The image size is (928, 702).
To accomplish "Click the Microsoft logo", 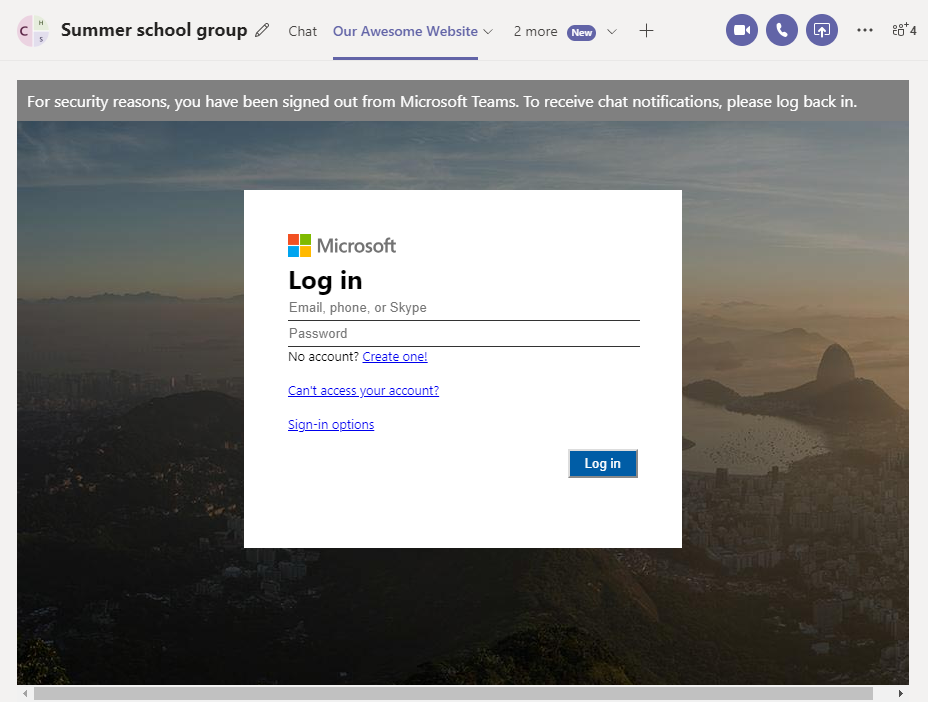I will (x=341, y=245).
